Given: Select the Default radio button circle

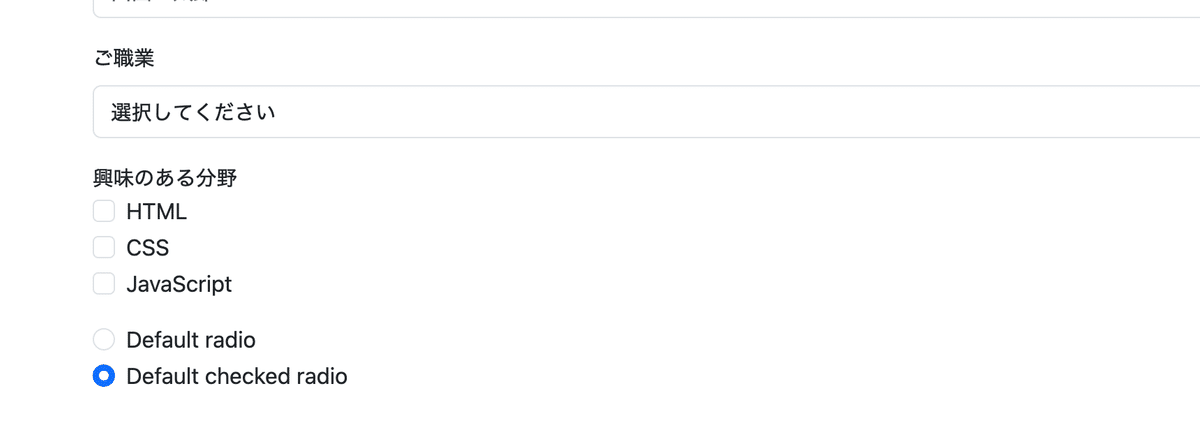Looking at the screenshot, I should [x=104, y=340].
